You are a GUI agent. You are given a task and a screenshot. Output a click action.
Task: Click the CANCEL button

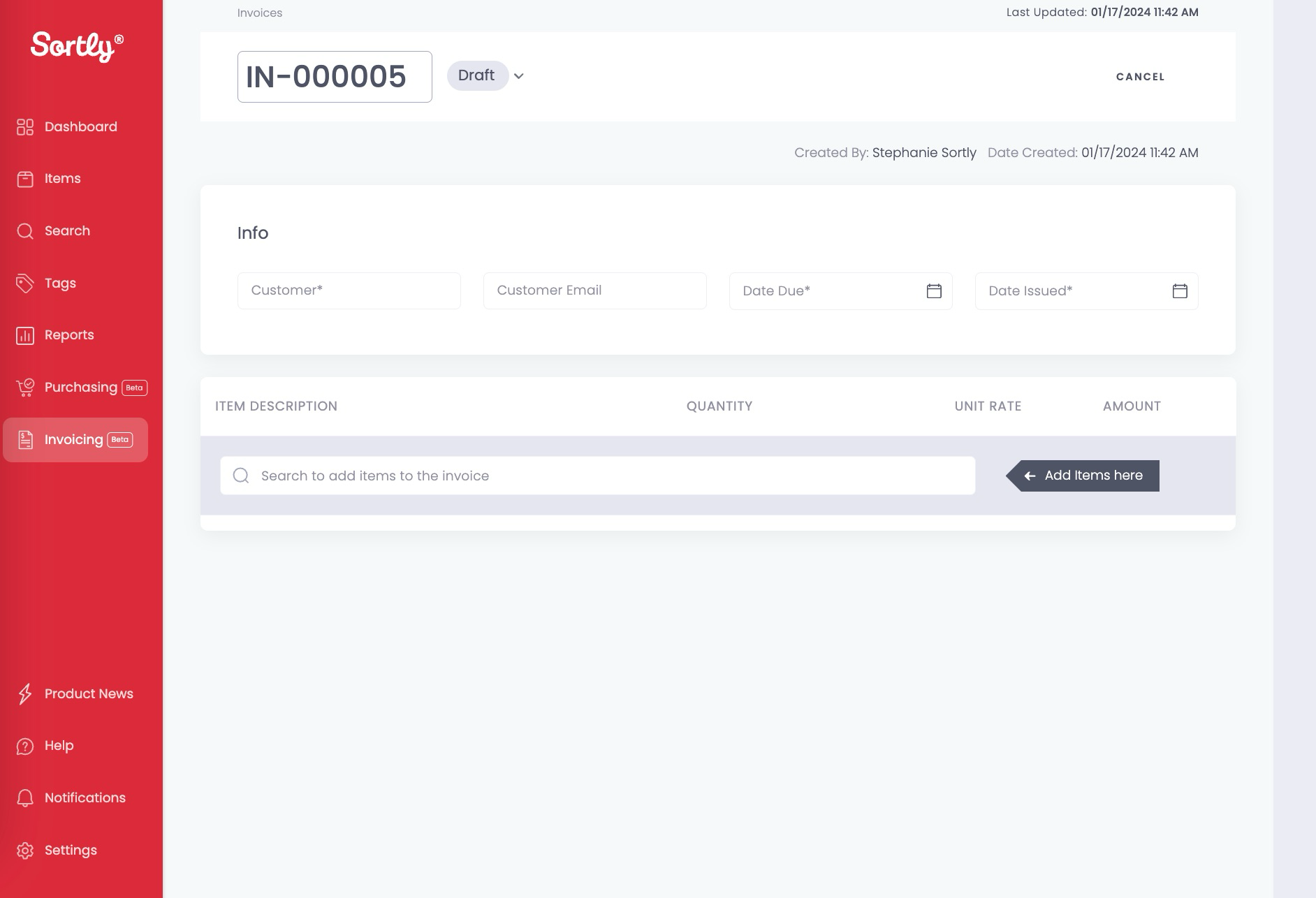[x=1140, y=77]
